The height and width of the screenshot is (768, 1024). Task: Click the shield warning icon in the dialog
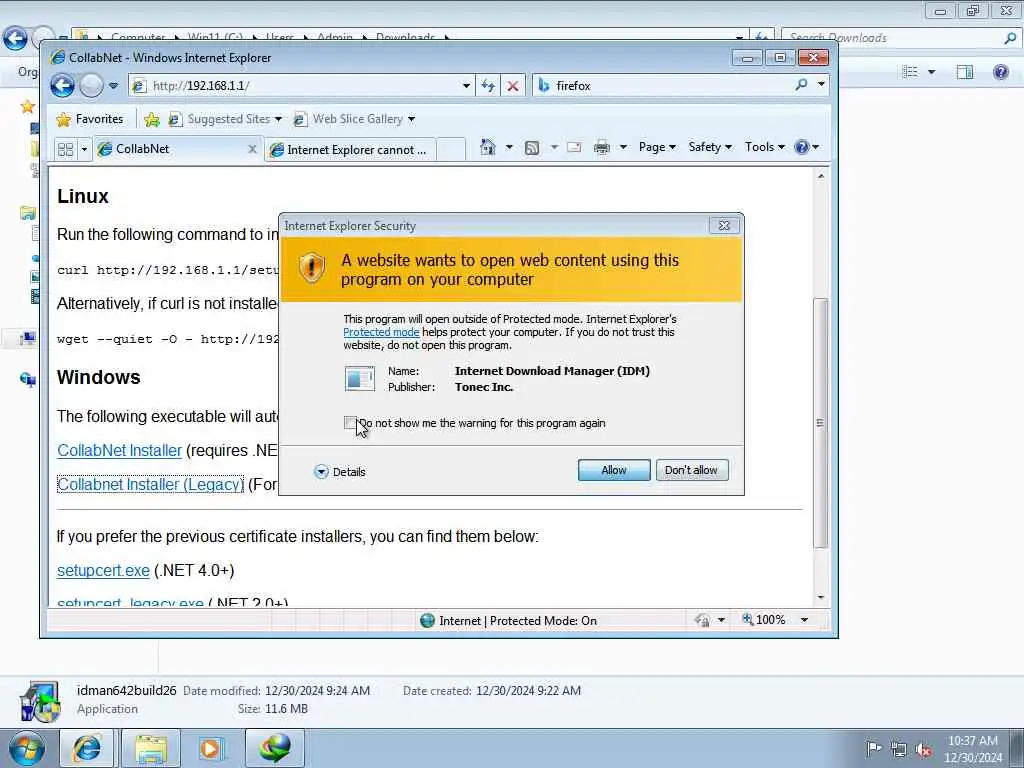[312, 268]
